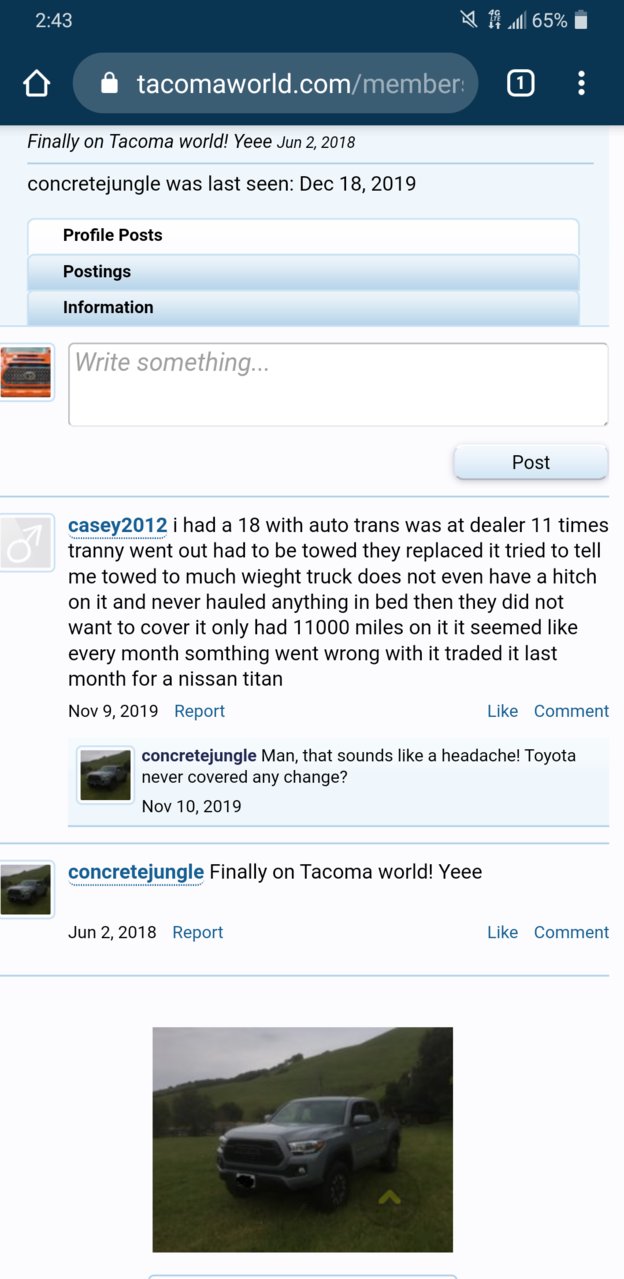
Task: Comment on the Finally on Tacoma world post
Action: click(571, 932)
